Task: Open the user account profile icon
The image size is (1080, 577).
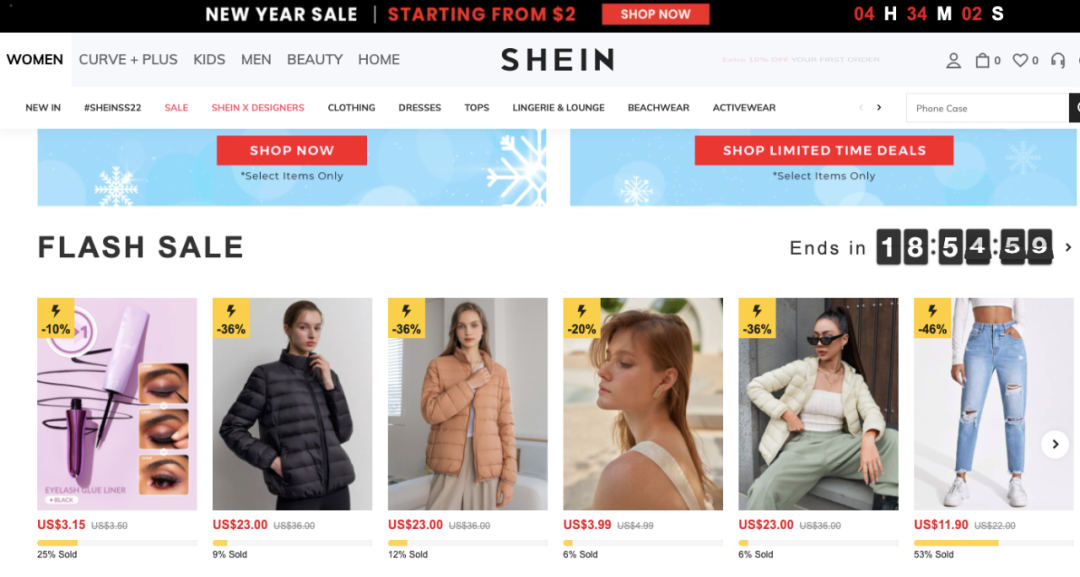Action: (x=953, y=61)
